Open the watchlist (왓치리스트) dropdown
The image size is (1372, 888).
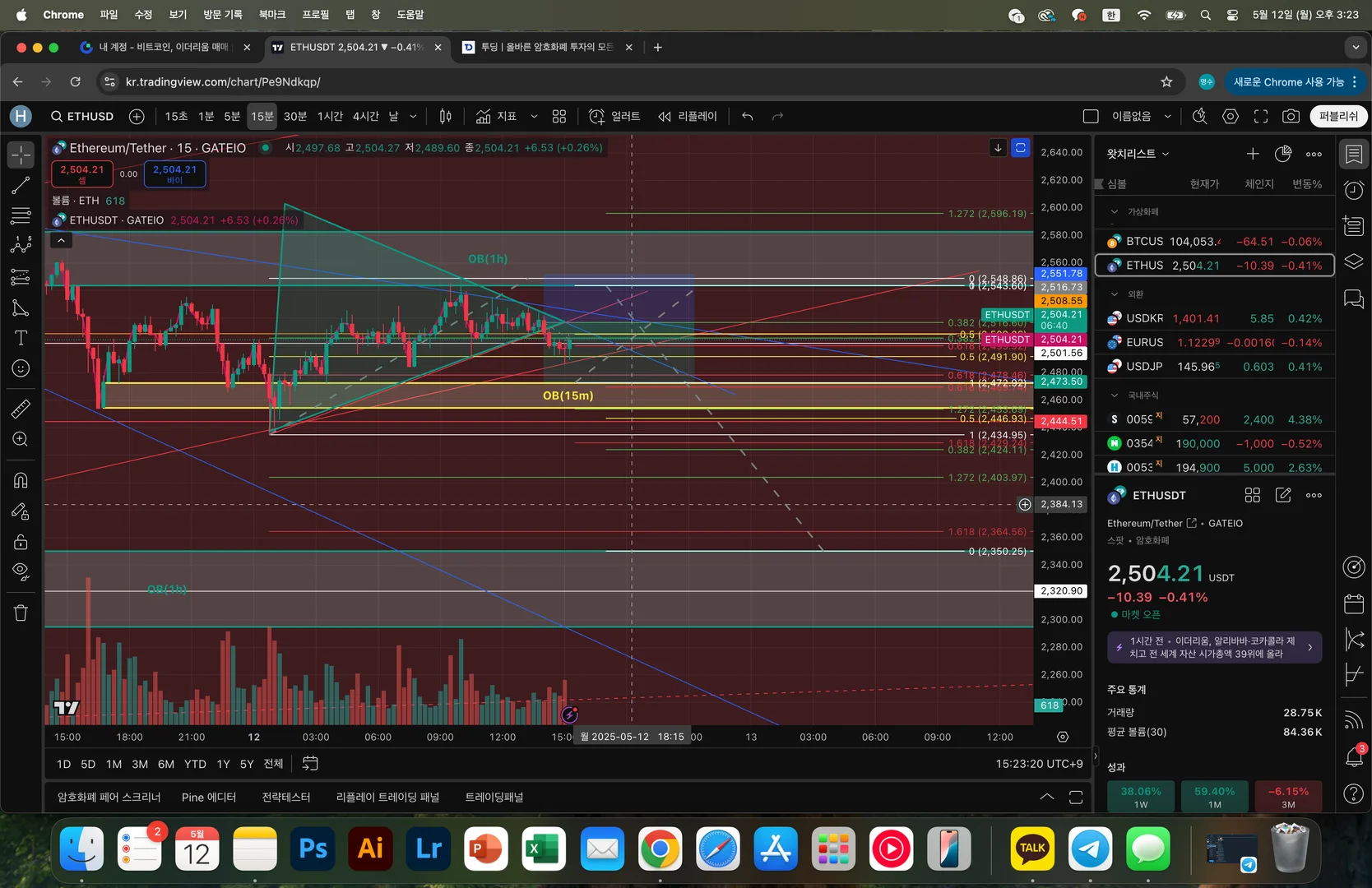coord(1138,154)
